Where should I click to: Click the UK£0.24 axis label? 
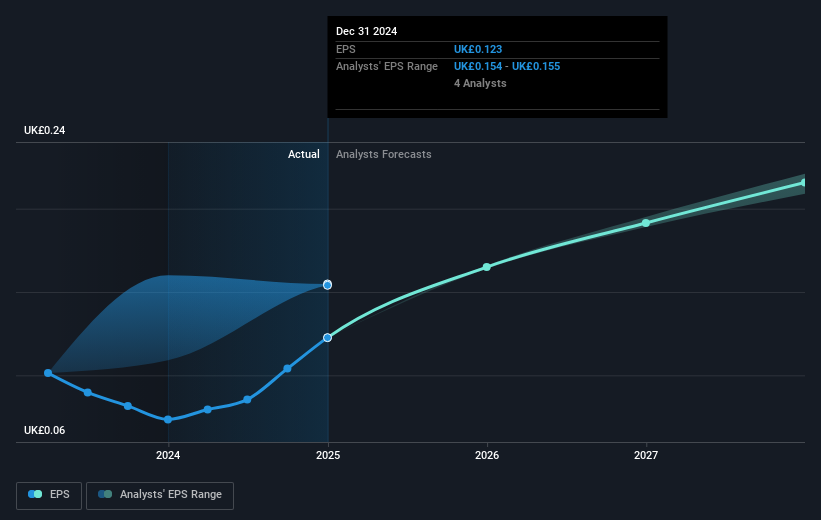pyautogui.click(x=45, y=130)
